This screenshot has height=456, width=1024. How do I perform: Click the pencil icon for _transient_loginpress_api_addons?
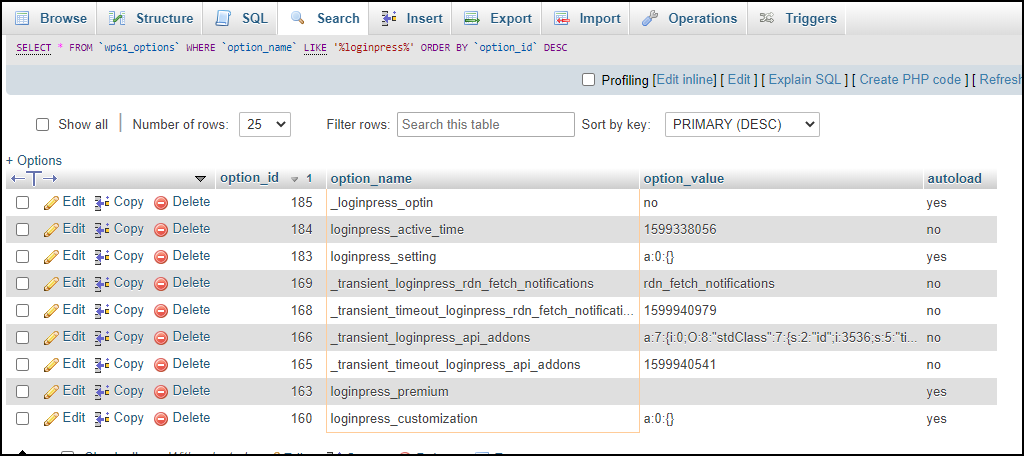click(52, 337)
